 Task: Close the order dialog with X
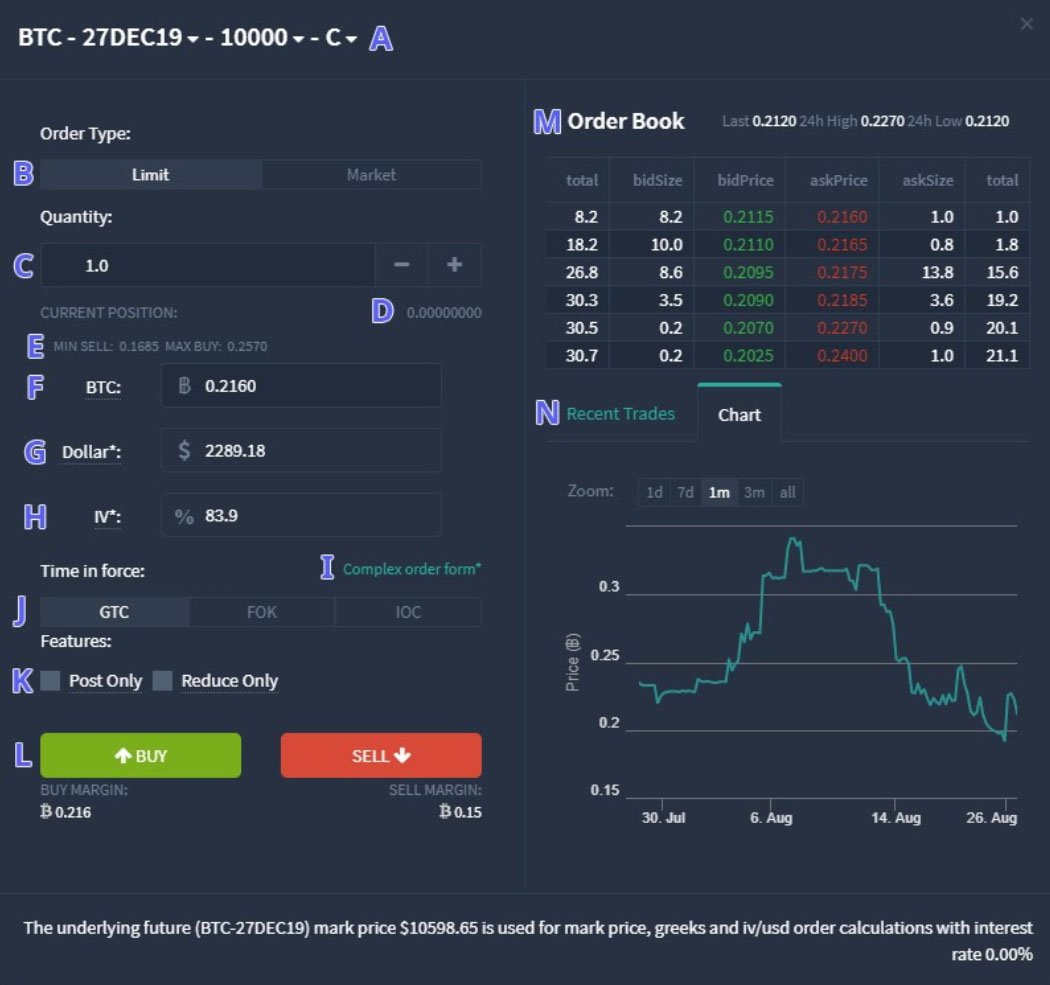coord(1026,24)
